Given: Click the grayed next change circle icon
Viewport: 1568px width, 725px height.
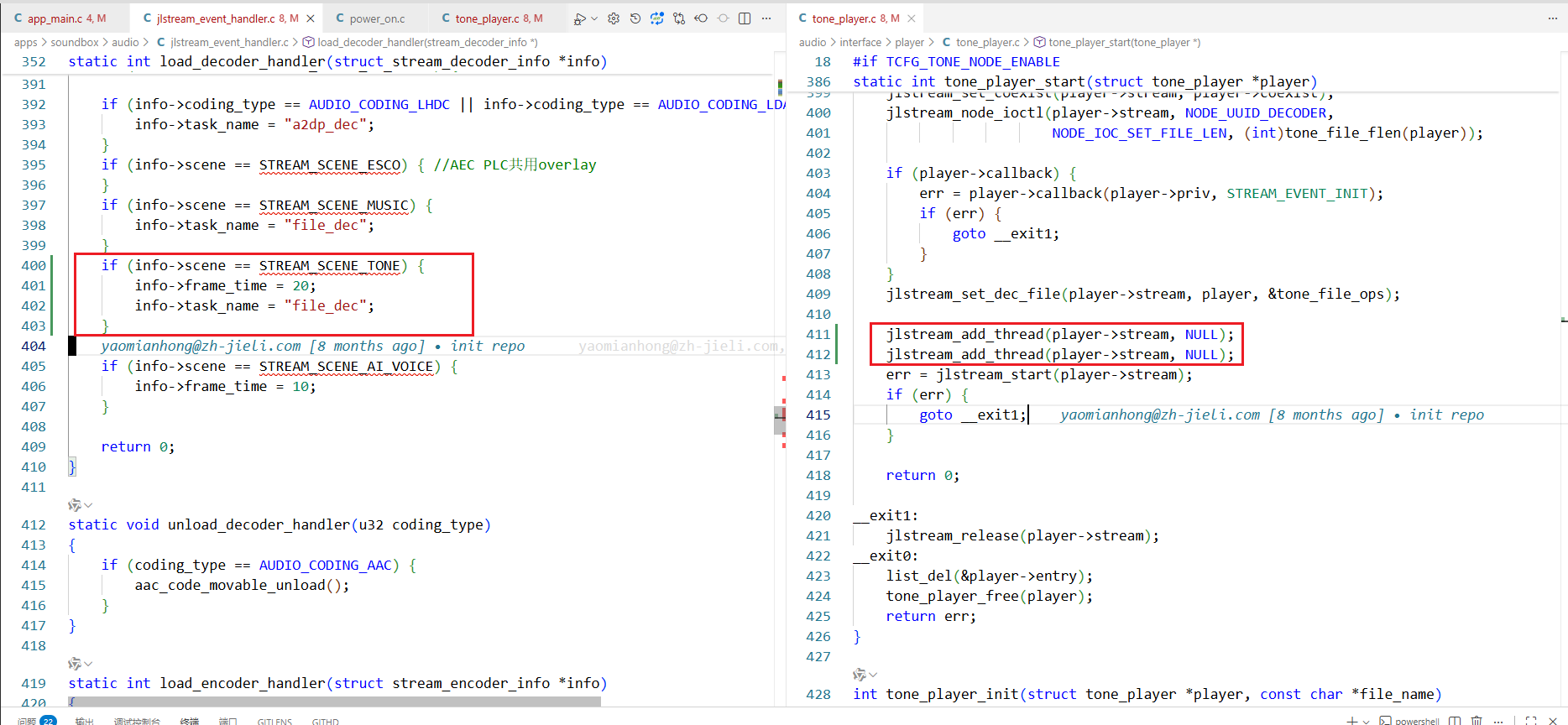Looking at the screenshot, I should tap(723, 18).
